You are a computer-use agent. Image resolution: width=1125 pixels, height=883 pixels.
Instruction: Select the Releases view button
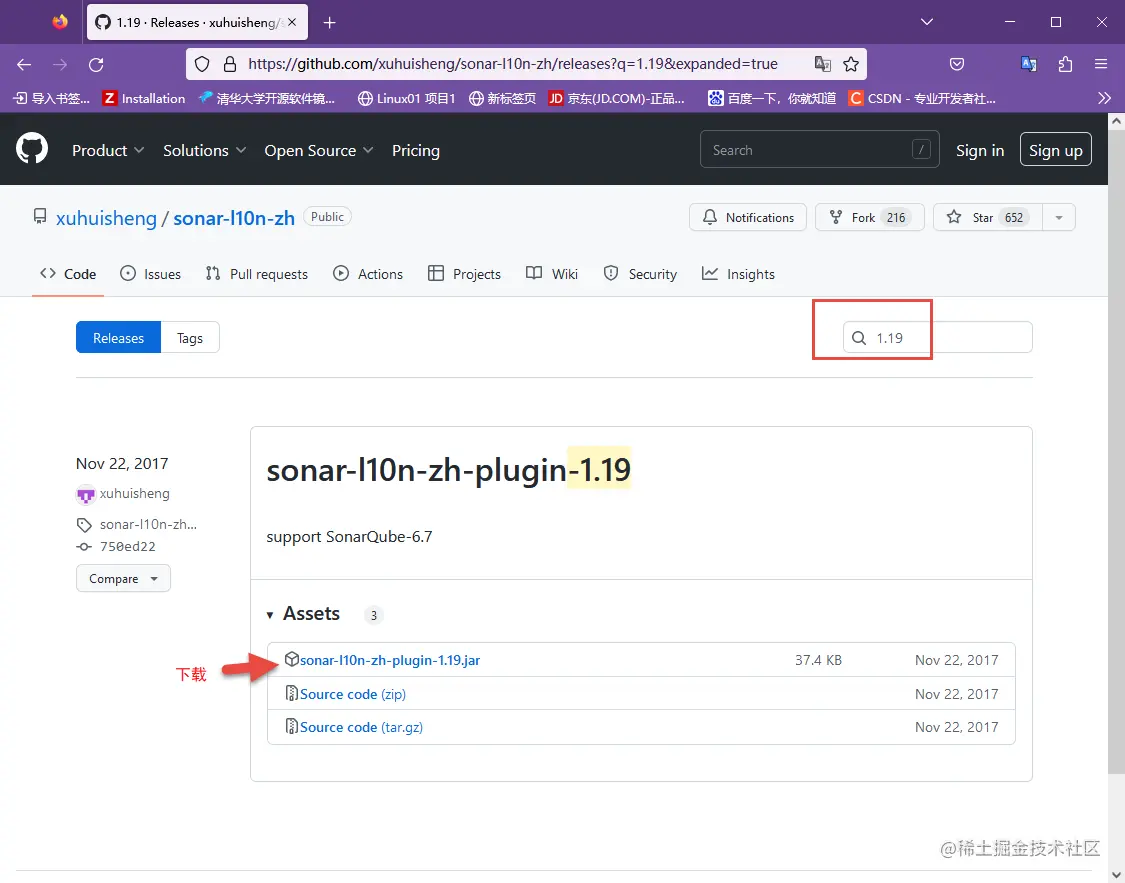click(x=118, y=338)
